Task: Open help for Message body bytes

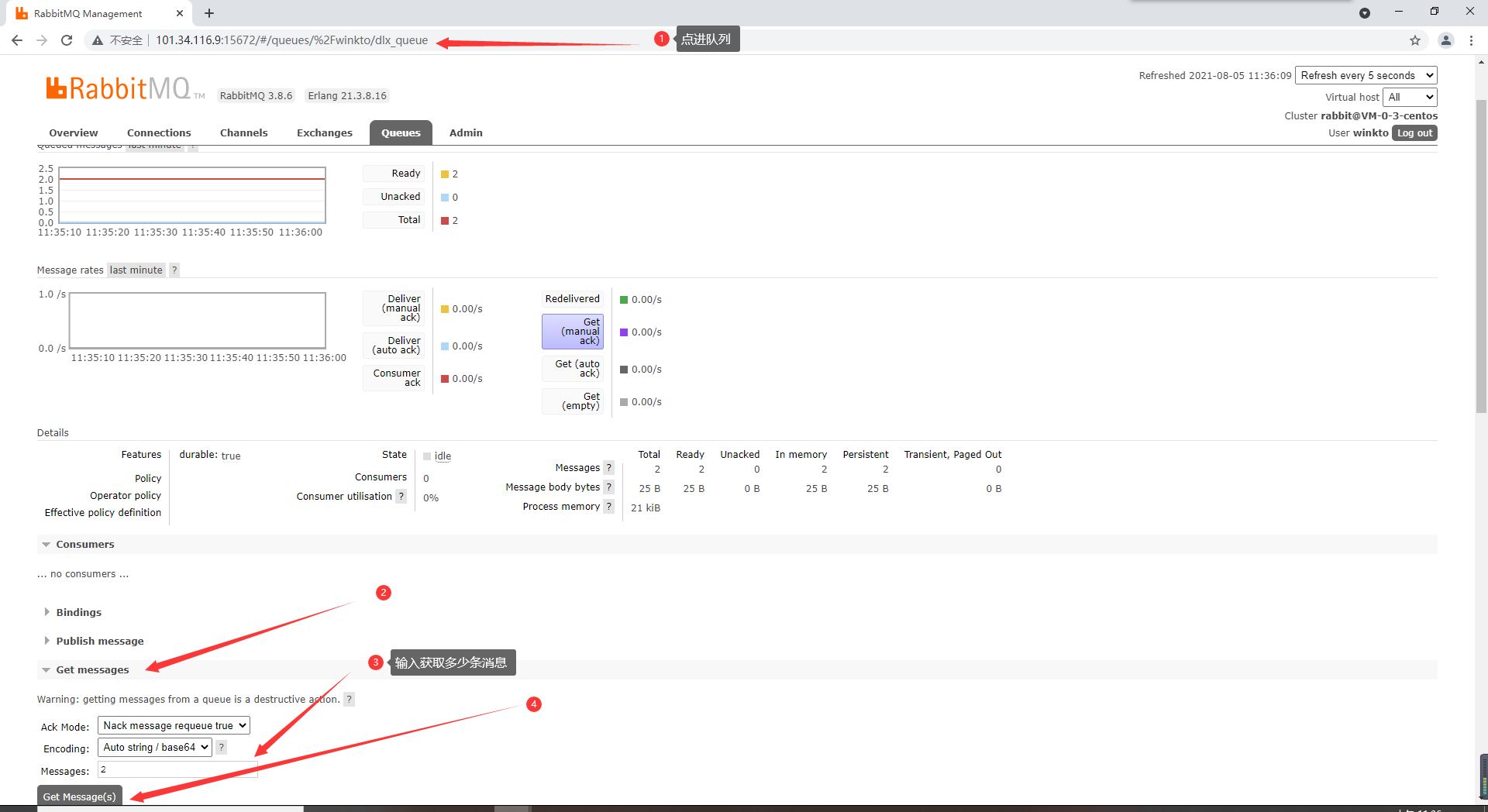Action: click(x=608, y=487)
